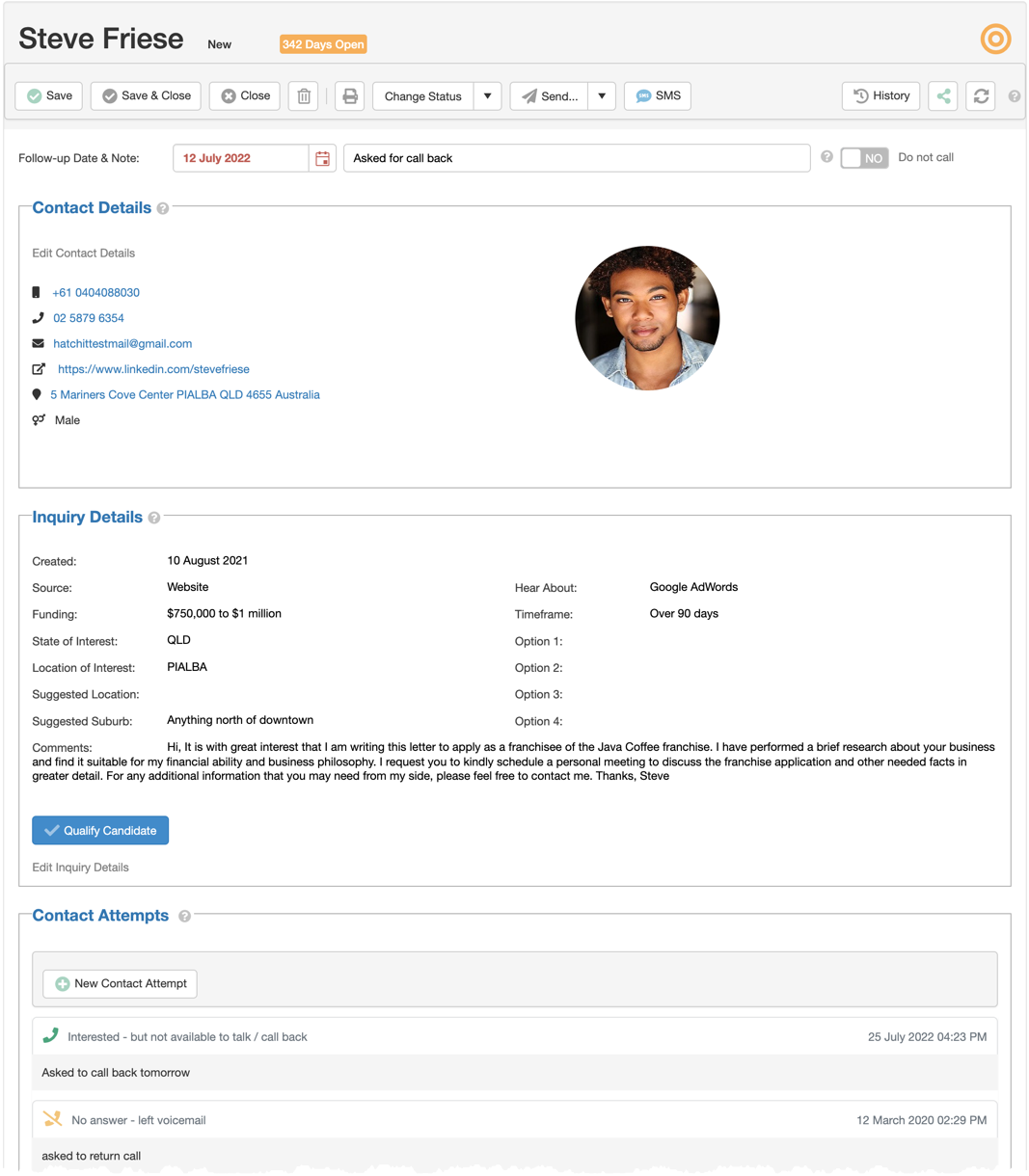Open the History button
This screenshot has width=1029, height=1176.
(881, 96)
